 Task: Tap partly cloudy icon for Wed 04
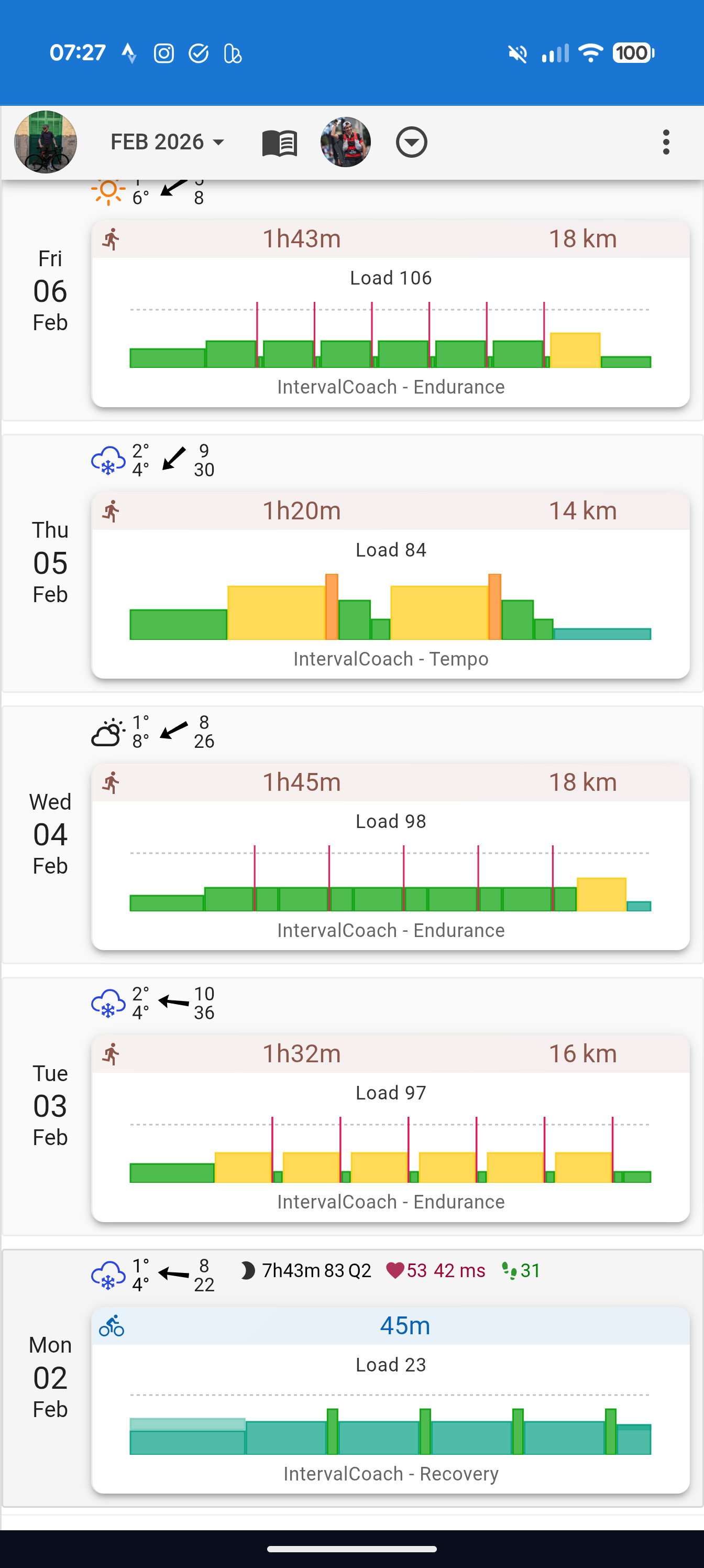point(108,732)
